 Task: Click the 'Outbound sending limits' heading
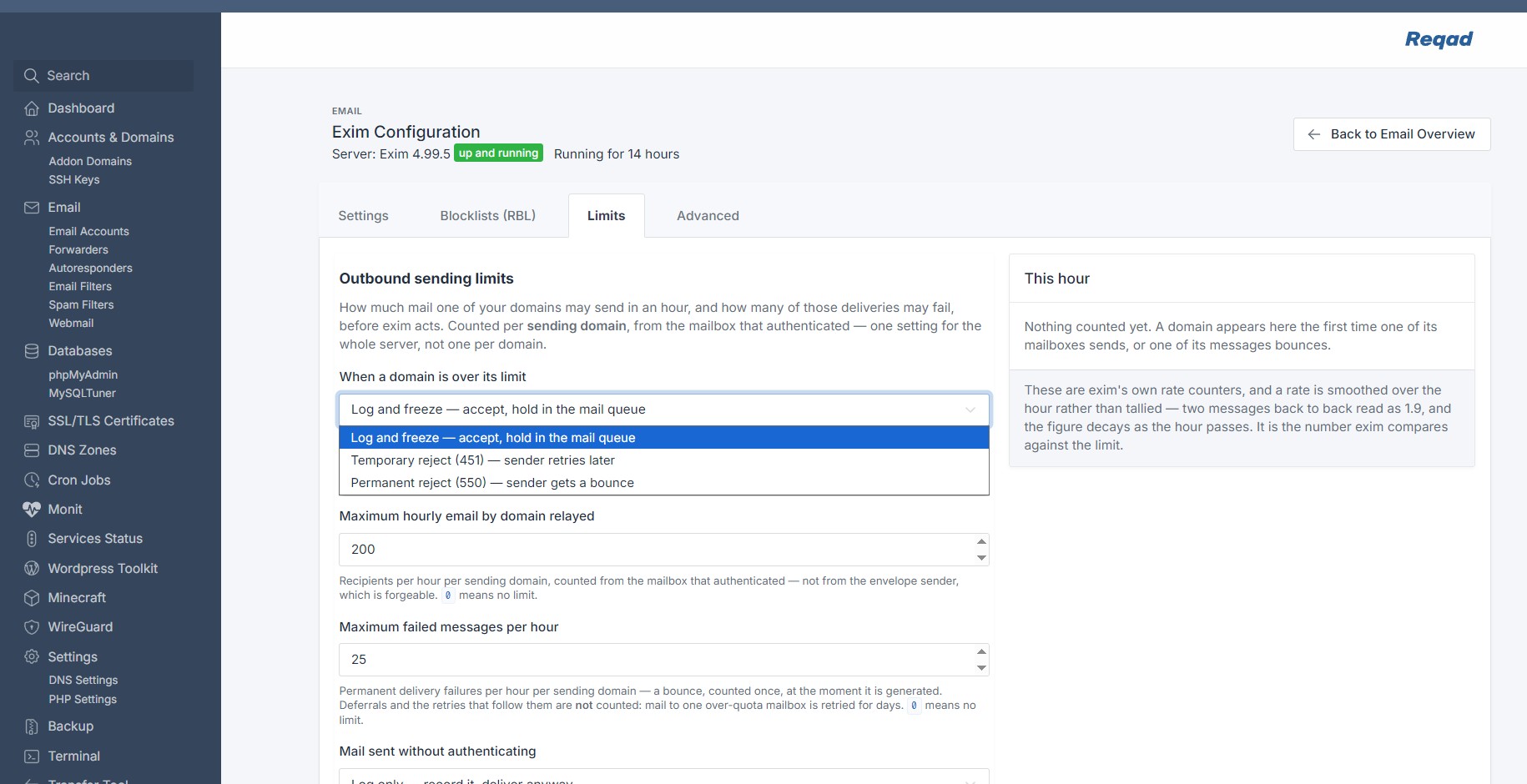(x=426, y=279)
